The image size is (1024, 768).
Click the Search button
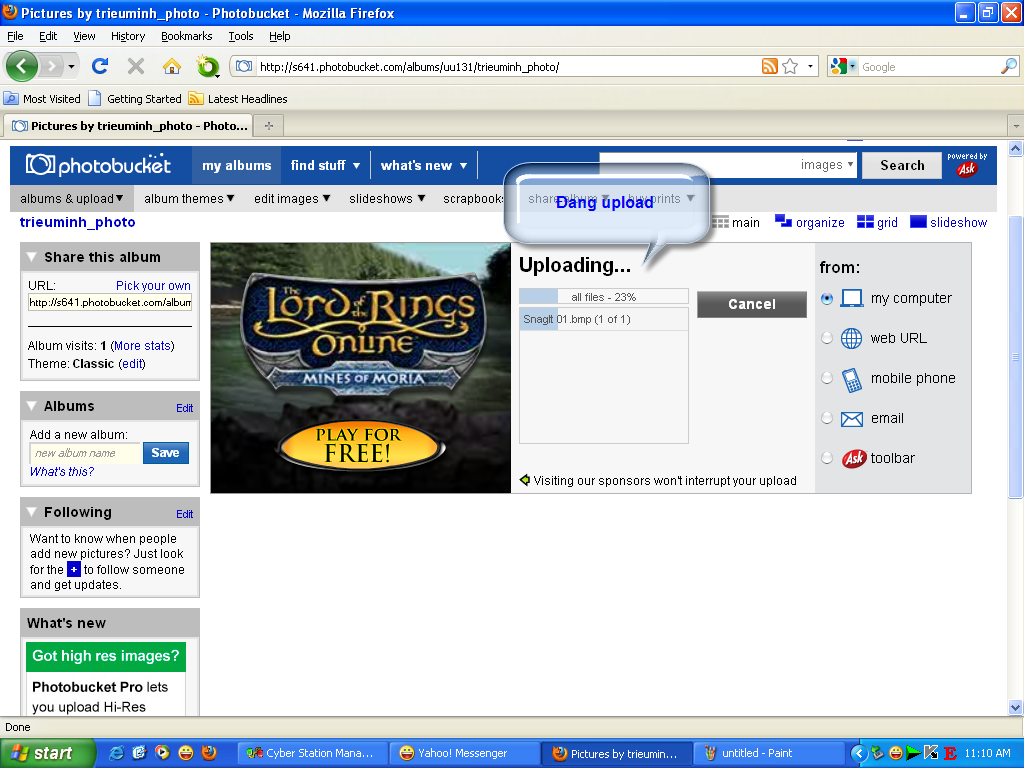coord(902,165)
